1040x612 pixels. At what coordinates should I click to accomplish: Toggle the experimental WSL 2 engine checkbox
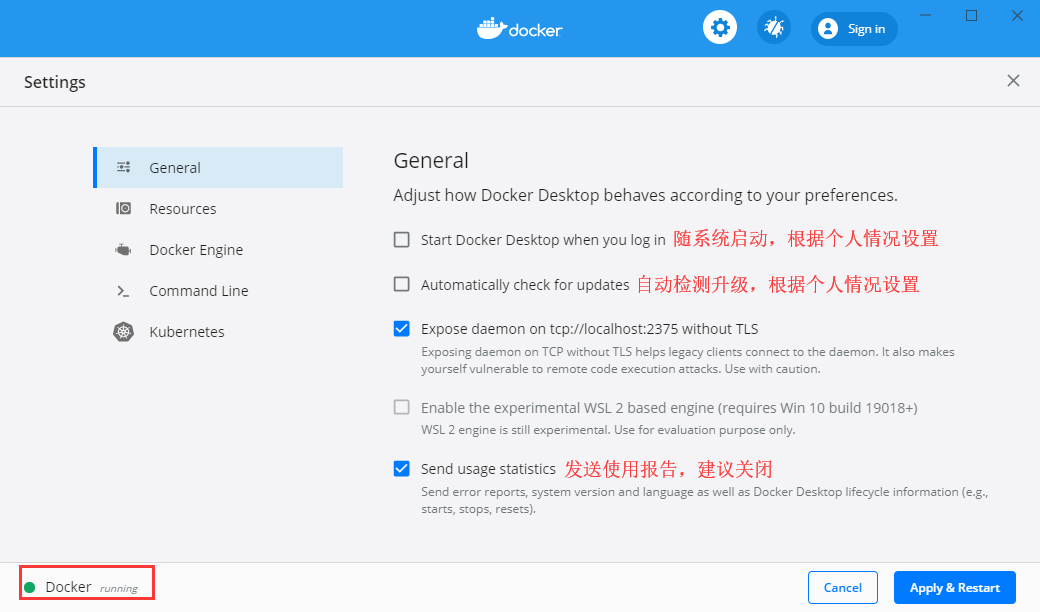point(401,407)
